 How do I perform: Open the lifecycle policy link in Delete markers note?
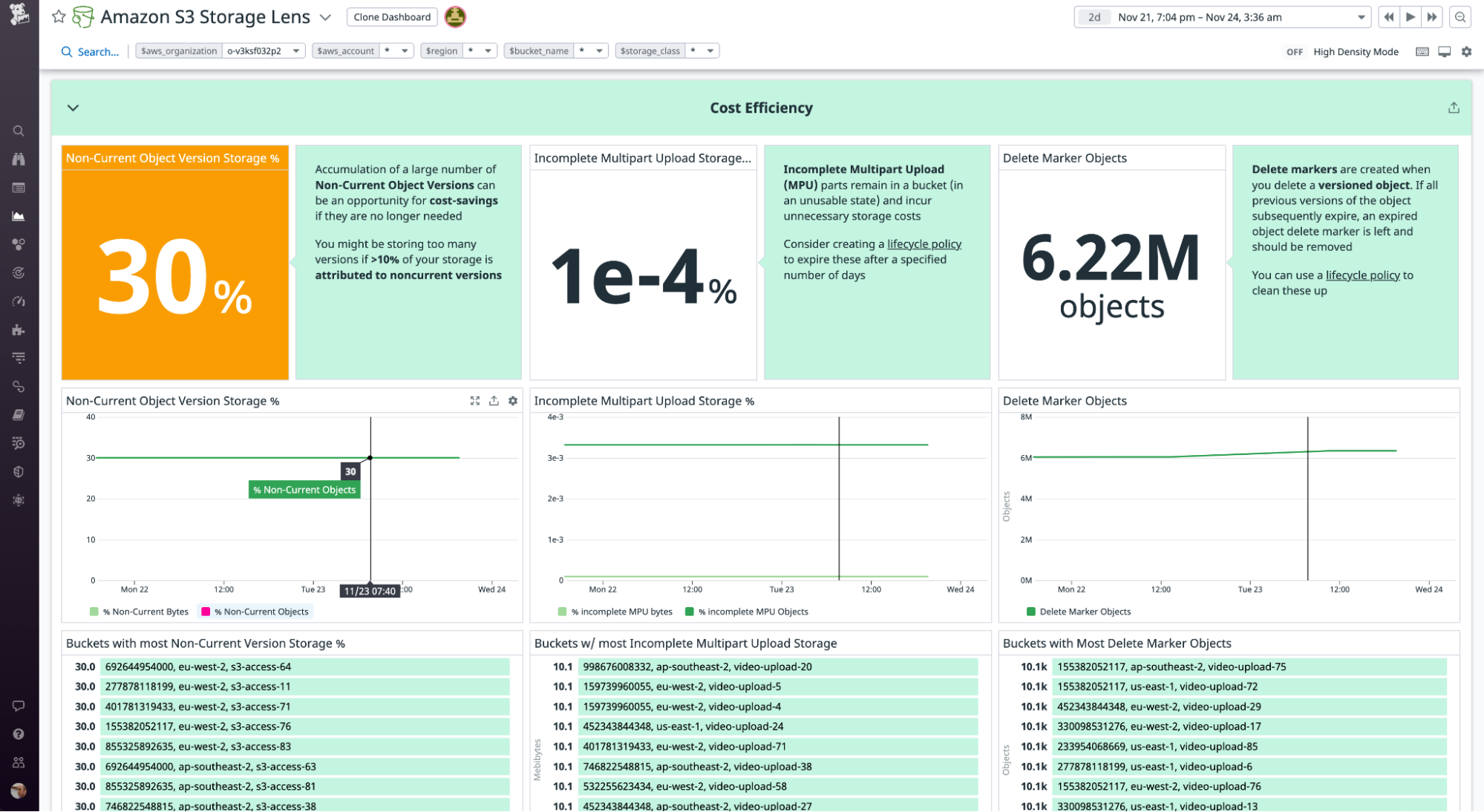point(1363,275)
